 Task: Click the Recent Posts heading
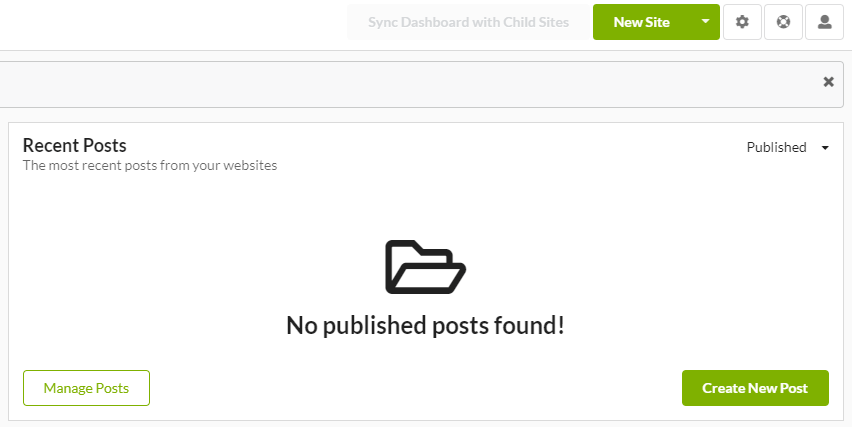point(74,146)
